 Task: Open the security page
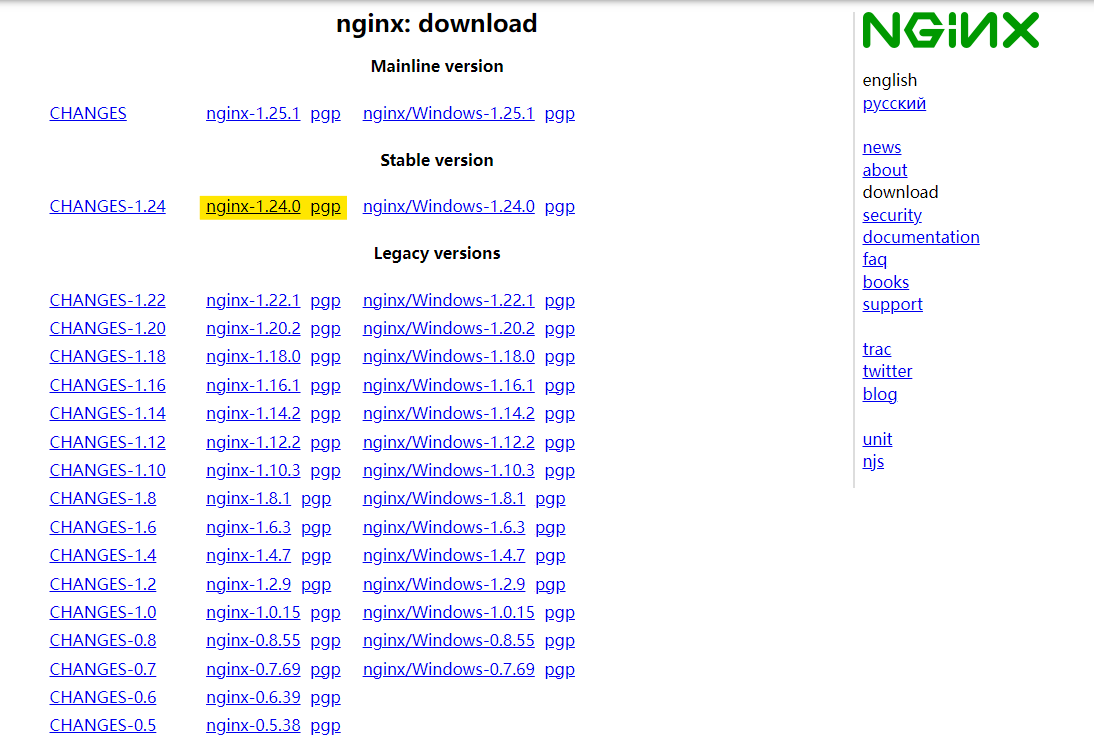[892, 215]
